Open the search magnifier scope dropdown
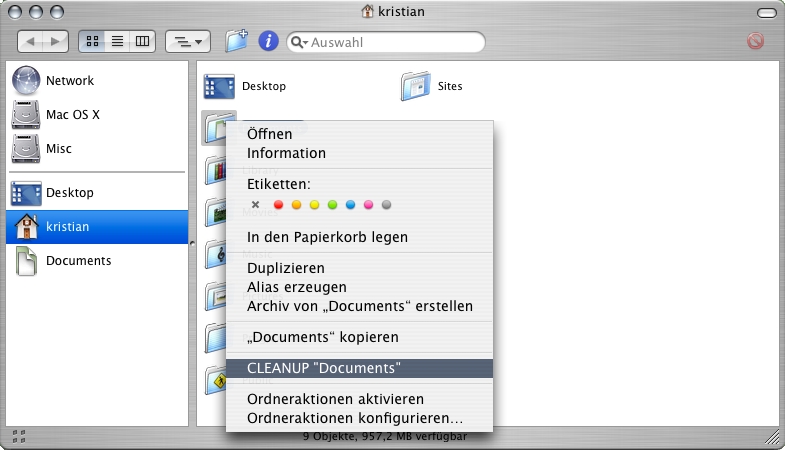Image resolution: width=785 pixels, height=450 pixels. (299, 43)
